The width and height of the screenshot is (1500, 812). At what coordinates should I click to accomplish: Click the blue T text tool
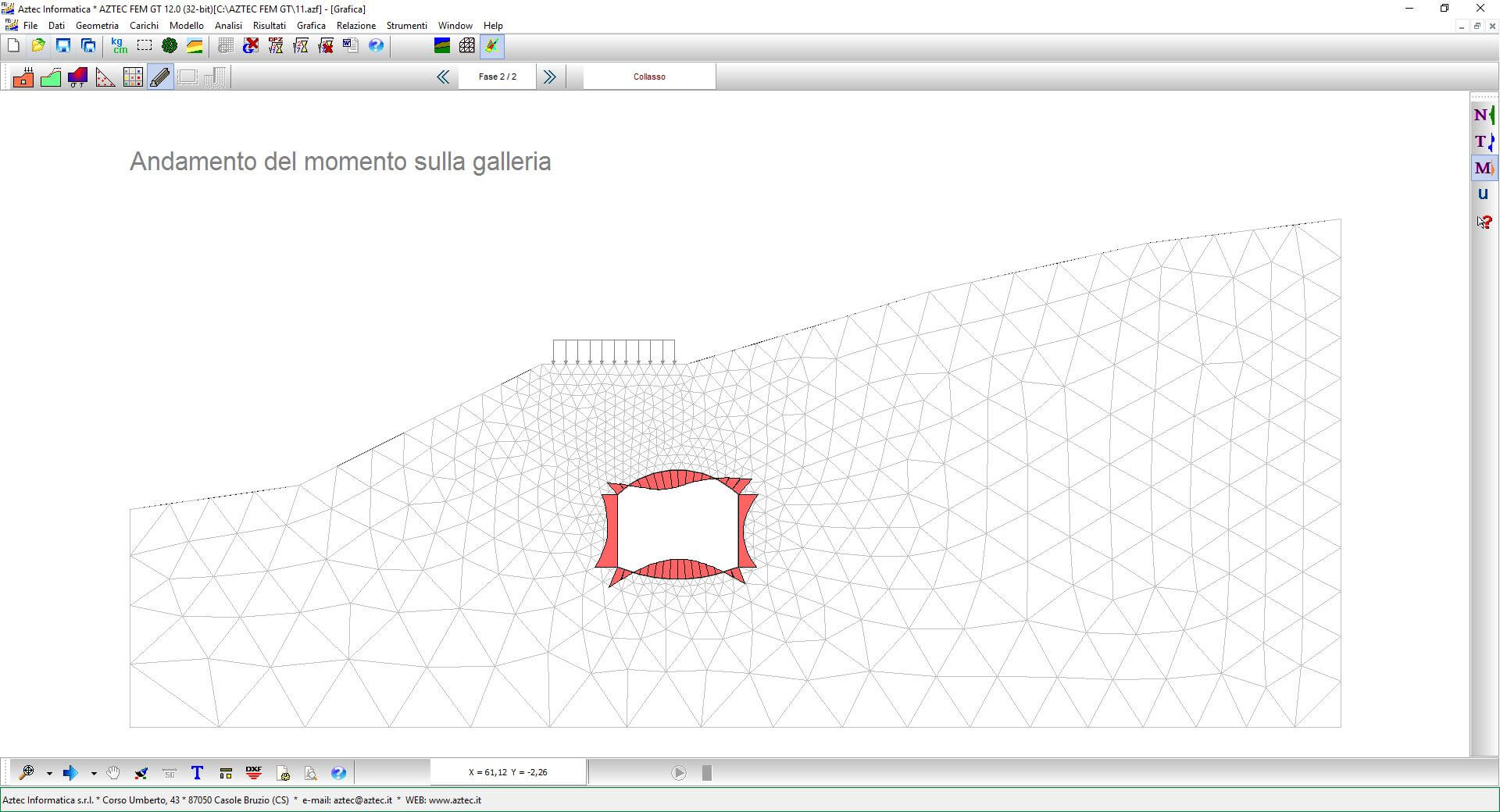pyautogui.click(x=197, y=773)
